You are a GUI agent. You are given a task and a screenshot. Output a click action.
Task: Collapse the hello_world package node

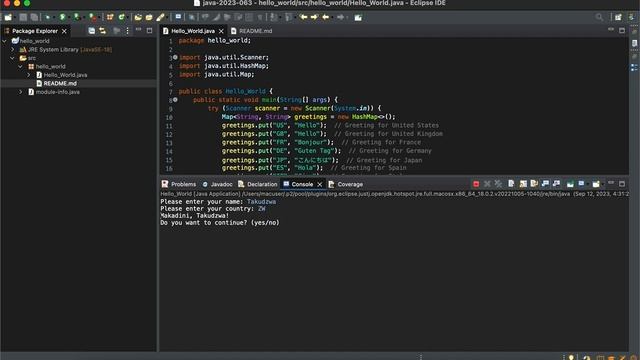(x=20, y=66)
